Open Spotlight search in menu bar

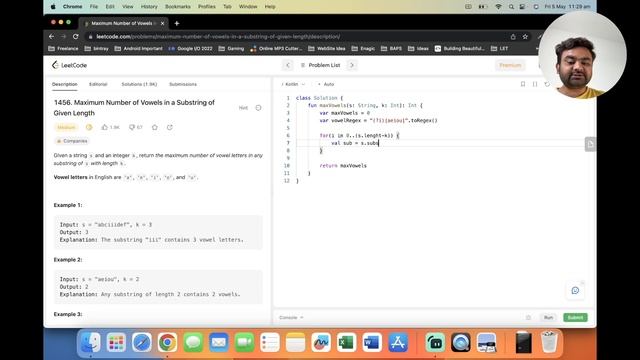511,7
